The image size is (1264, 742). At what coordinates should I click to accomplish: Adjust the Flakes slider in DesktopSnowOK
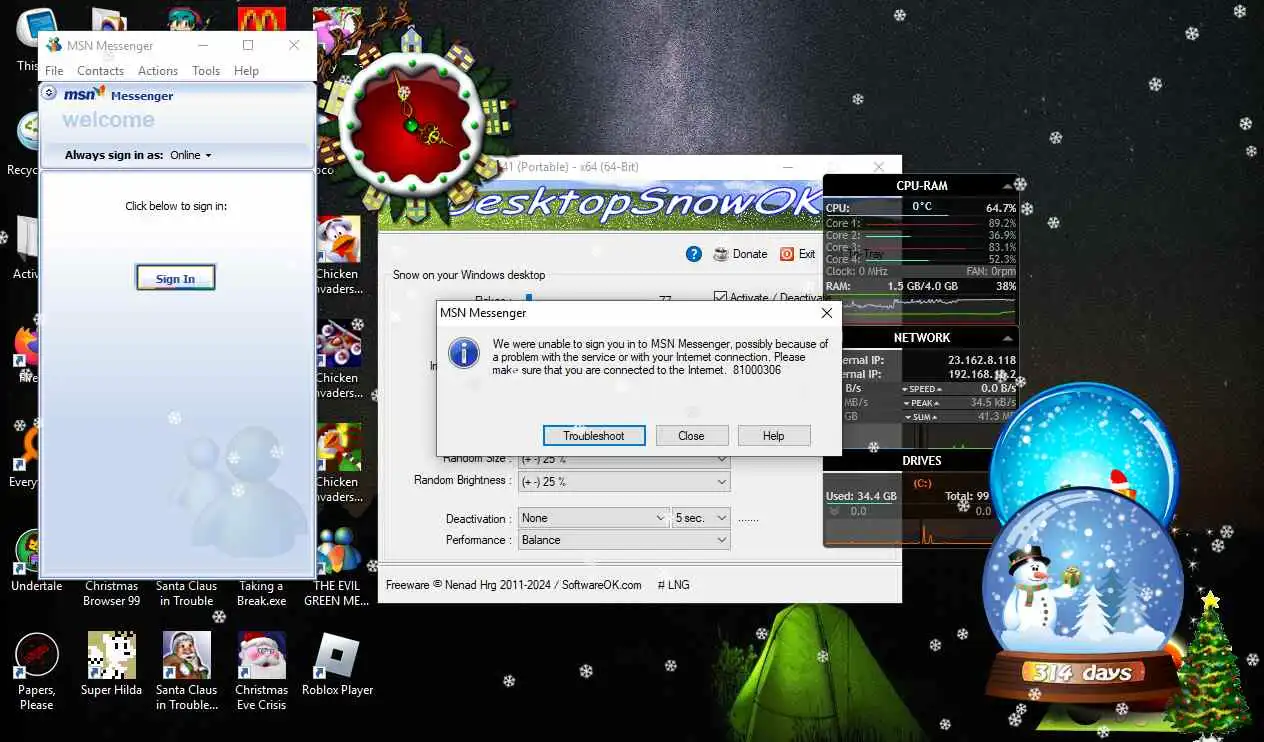tap(529, 297)
